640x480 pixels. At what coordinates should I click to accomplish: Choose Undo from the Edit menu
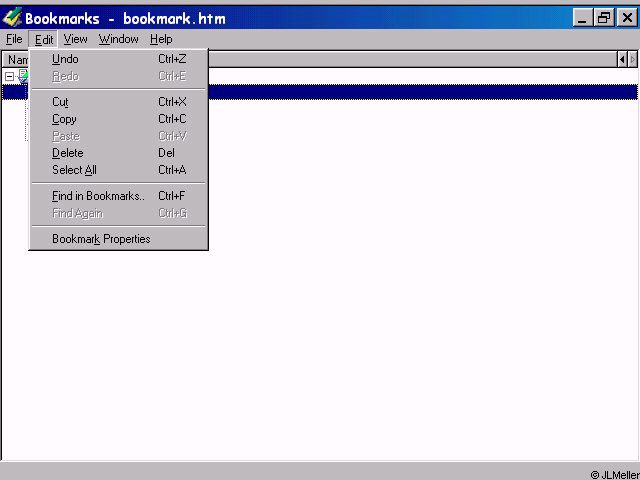[119, 59]
